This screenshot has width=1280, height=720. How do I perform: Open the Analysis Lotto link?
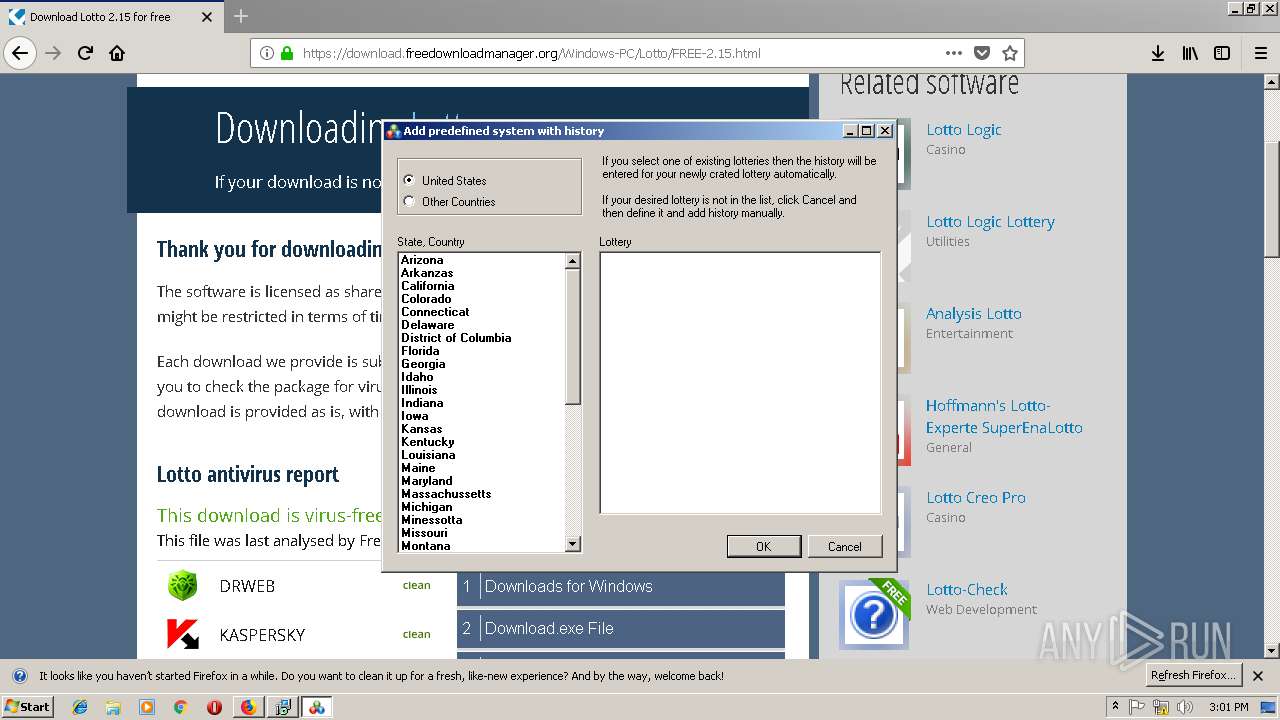point(974,314)
